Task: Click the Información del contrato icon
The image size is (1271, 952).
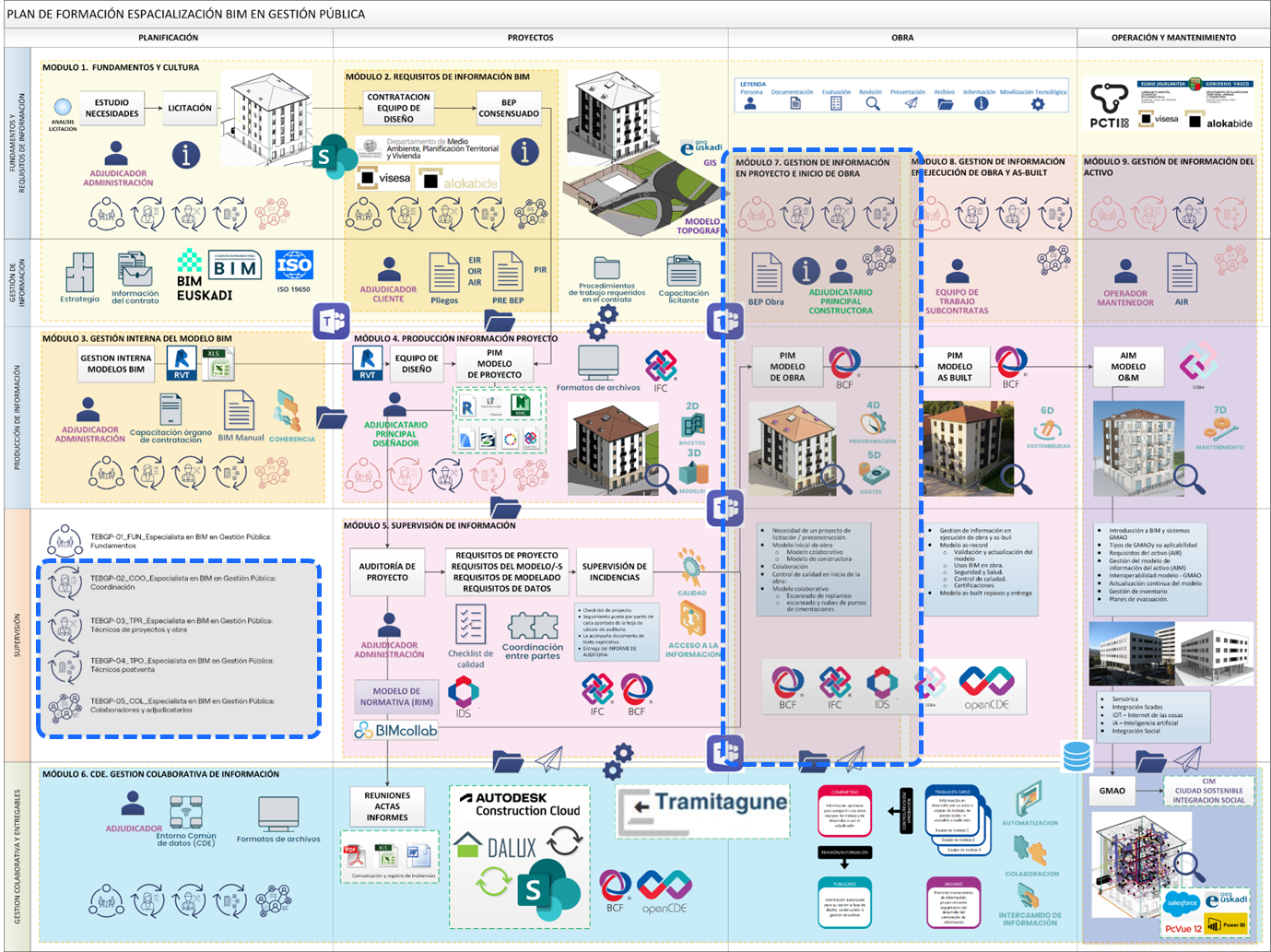Action: (135, 269)
